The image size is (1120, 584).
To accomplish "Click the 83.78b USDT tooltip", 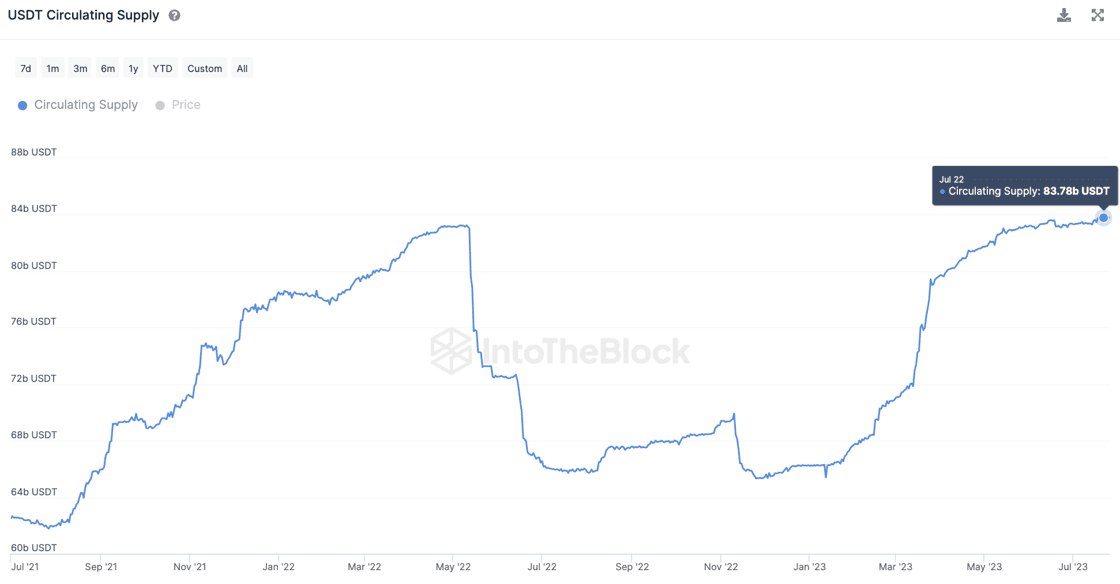I will [x=1025, y=186].
